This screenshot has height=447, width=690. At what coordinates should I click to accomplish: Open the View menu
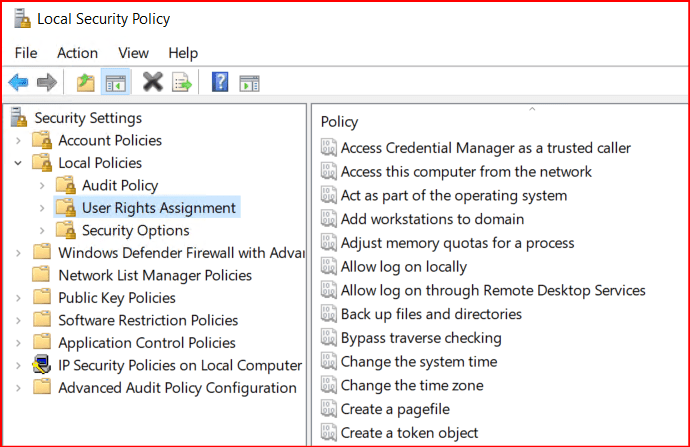click(133, 53)
